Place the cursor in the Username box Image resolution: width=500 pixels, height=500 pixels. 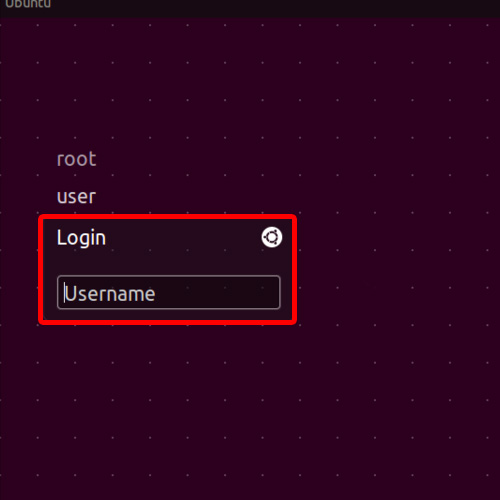[169, 293]
